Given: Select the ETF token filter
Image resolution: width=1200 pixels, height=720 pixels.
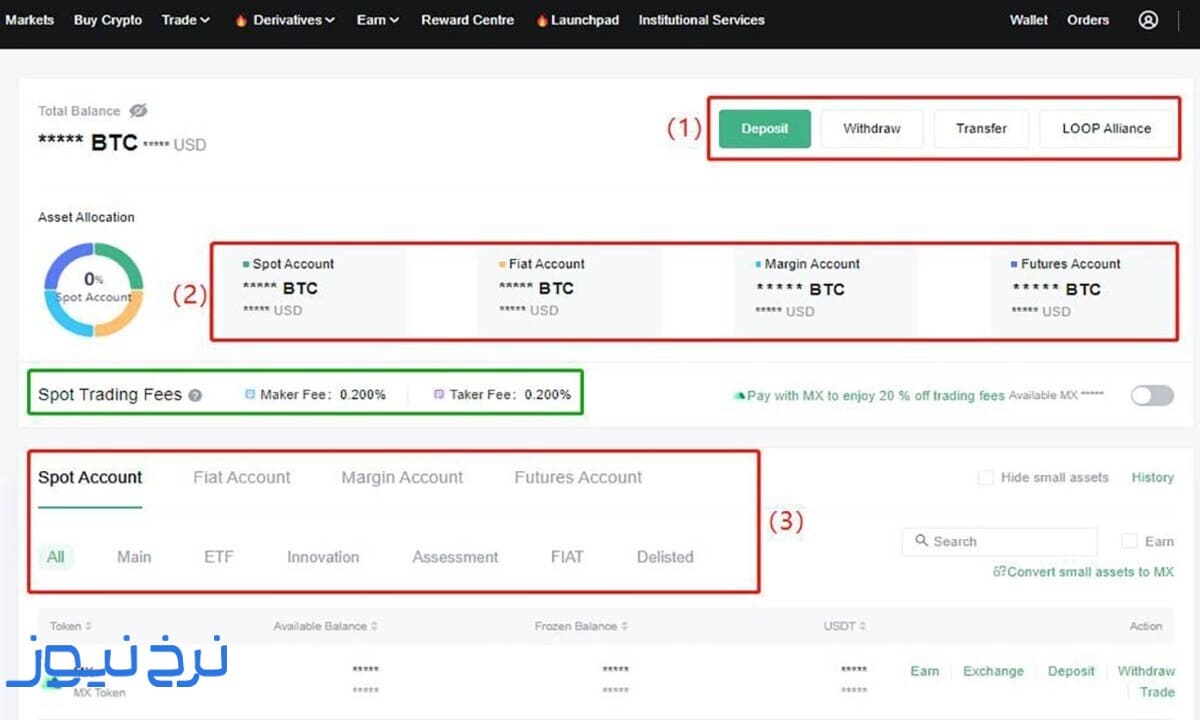Looking at the screenshot, I should (x=218, y=557).
